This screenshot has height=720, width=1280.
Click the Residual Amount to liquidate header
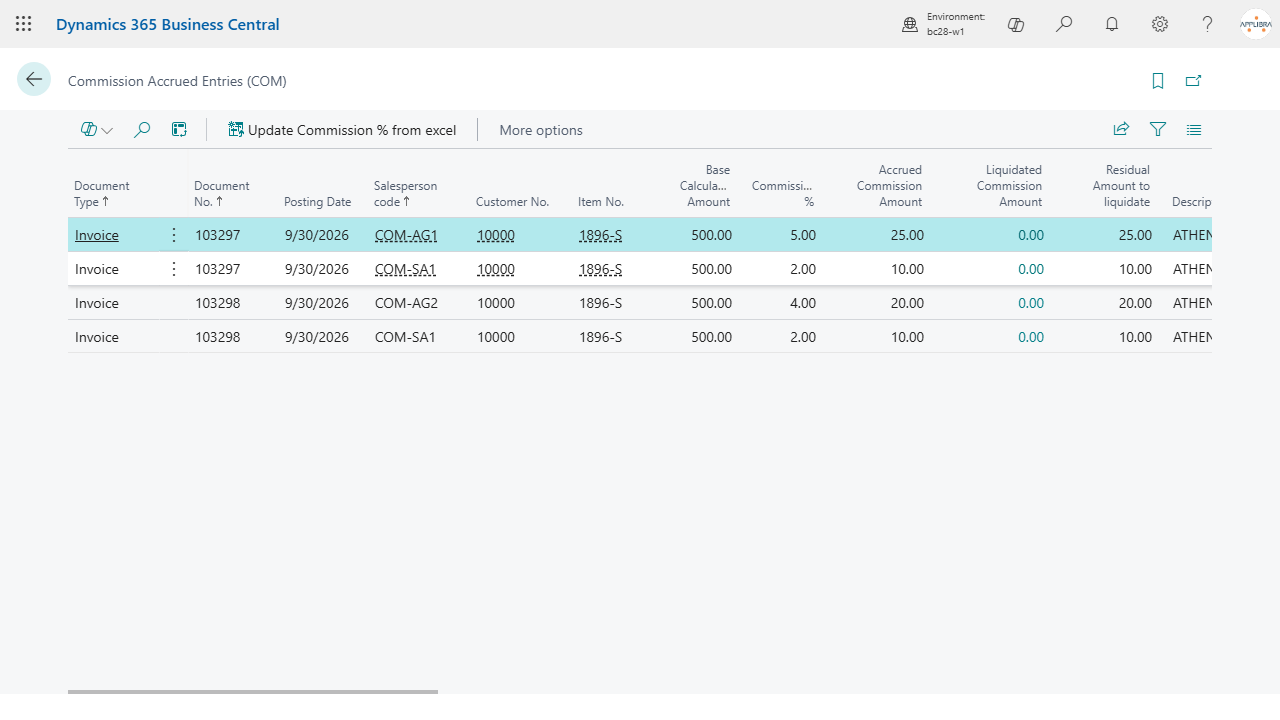[1120, 186]
